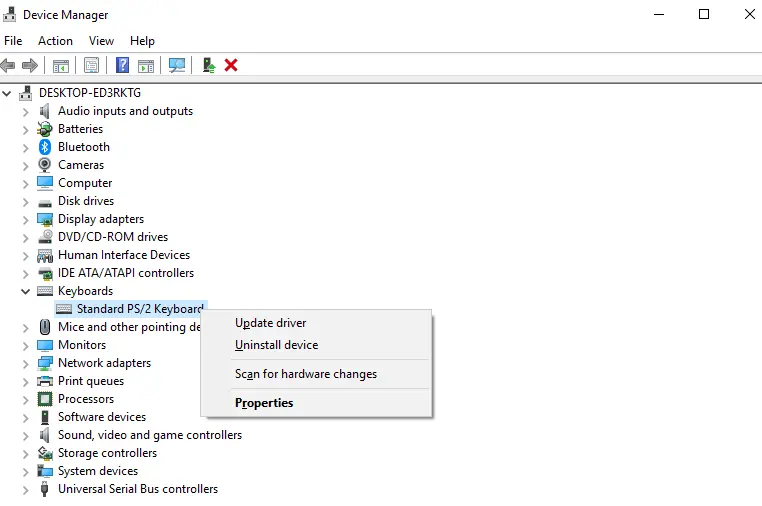The image size is (762, 506).
Task: Click the Properties sheet toolbar icon
Action: pyautogui.click(x=91, y=65)
